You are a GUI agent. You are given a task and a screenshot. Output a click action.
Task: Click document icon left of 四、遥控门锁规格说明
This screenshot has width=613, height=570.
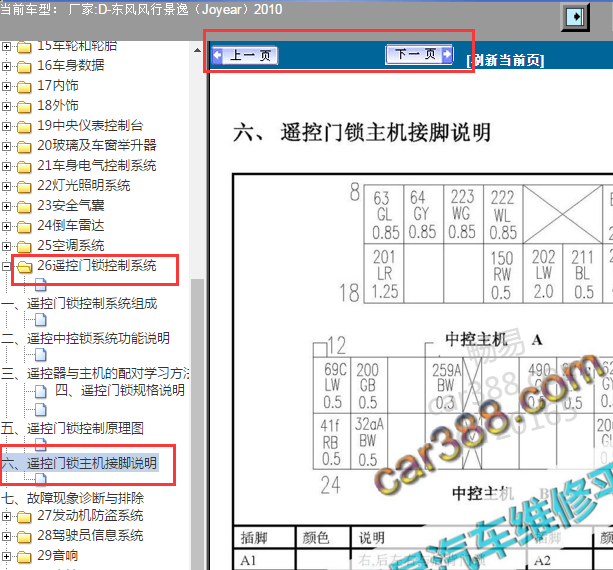click(40, 391)
